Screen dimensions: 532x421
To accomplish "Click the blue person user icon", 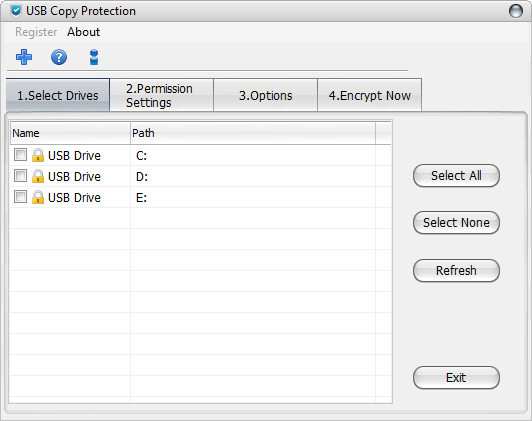I will point(94,57).
